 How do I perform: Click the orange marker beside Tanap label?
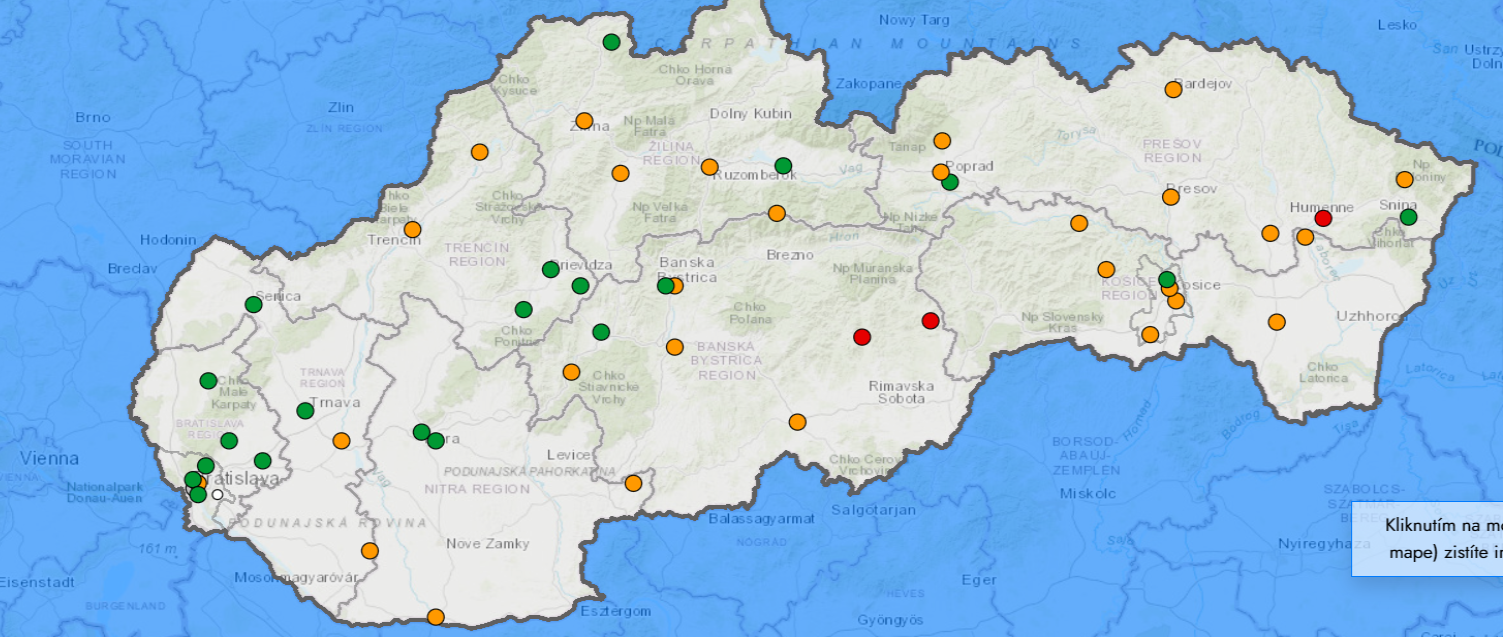(942, 141)
